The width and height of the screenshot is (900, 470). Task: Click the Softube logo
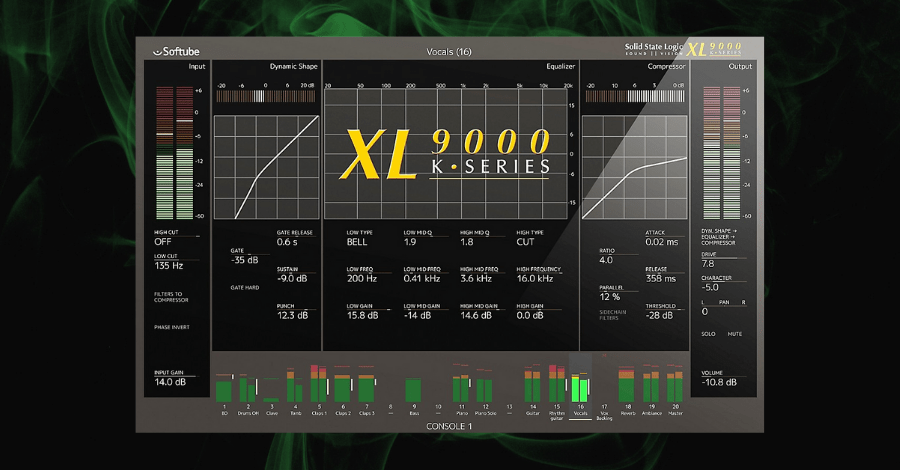point(176,52)
